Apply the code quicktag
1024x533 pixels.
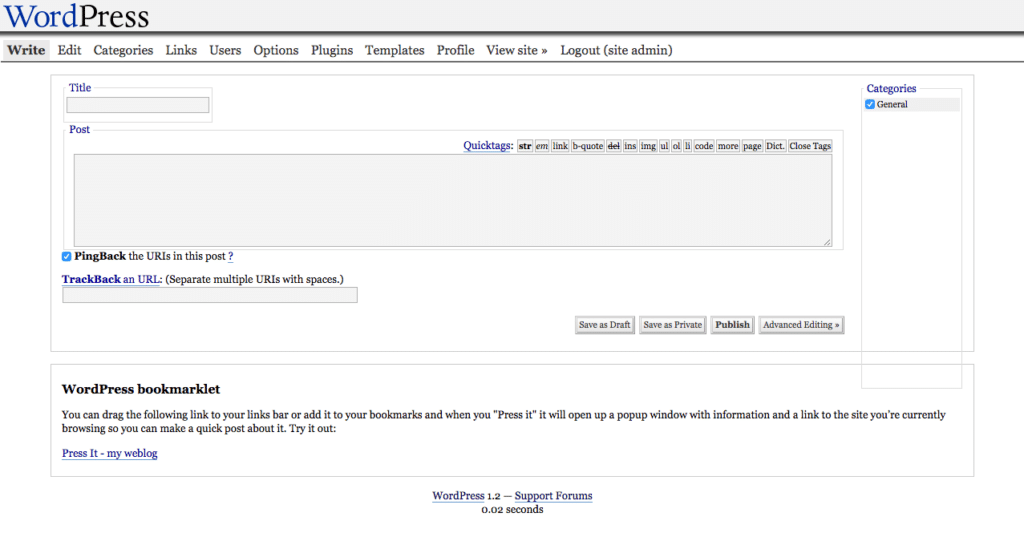click(703, 146)
